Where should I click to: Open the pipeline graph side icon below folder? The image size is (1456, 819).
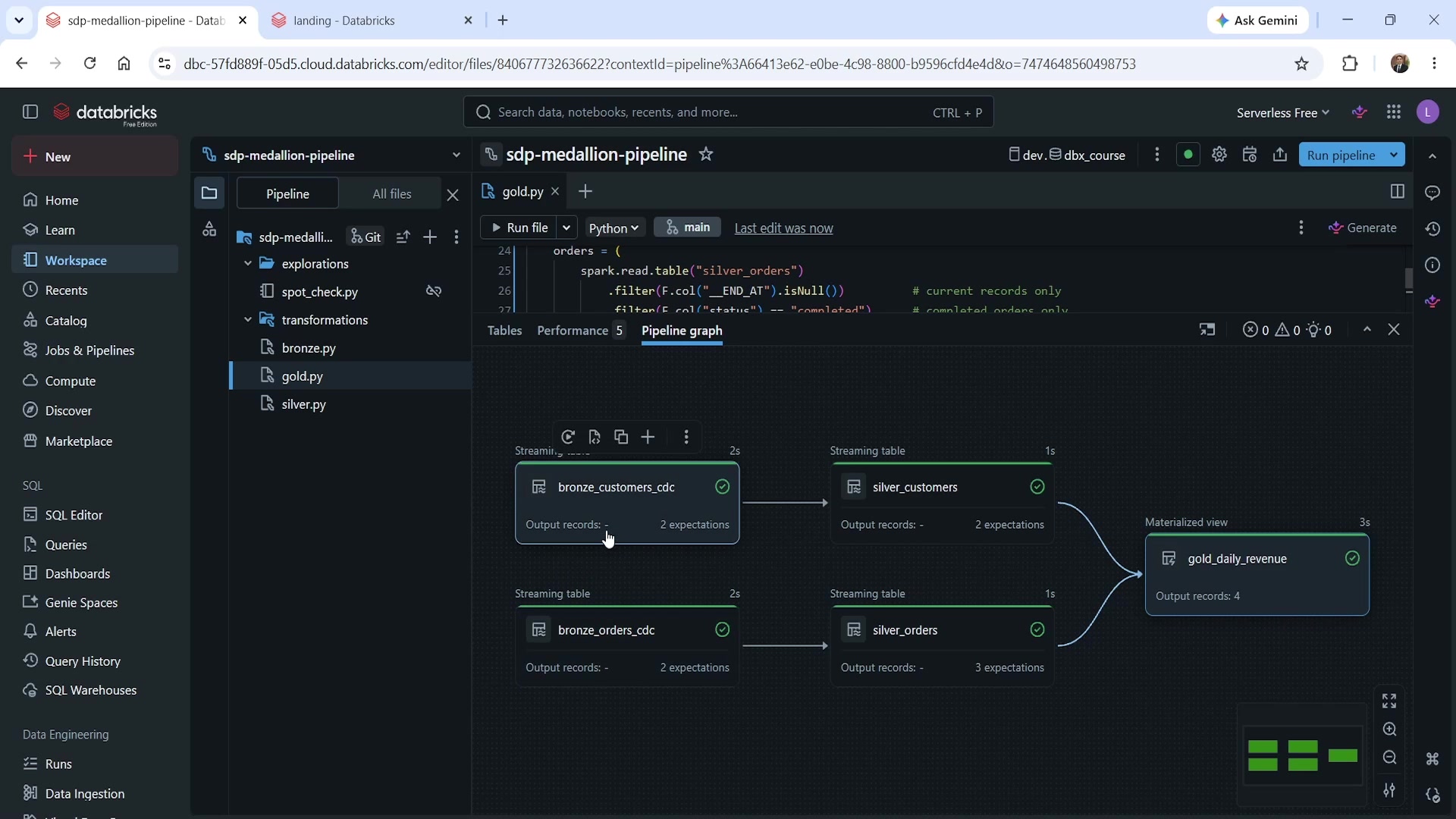pos(209,229)
